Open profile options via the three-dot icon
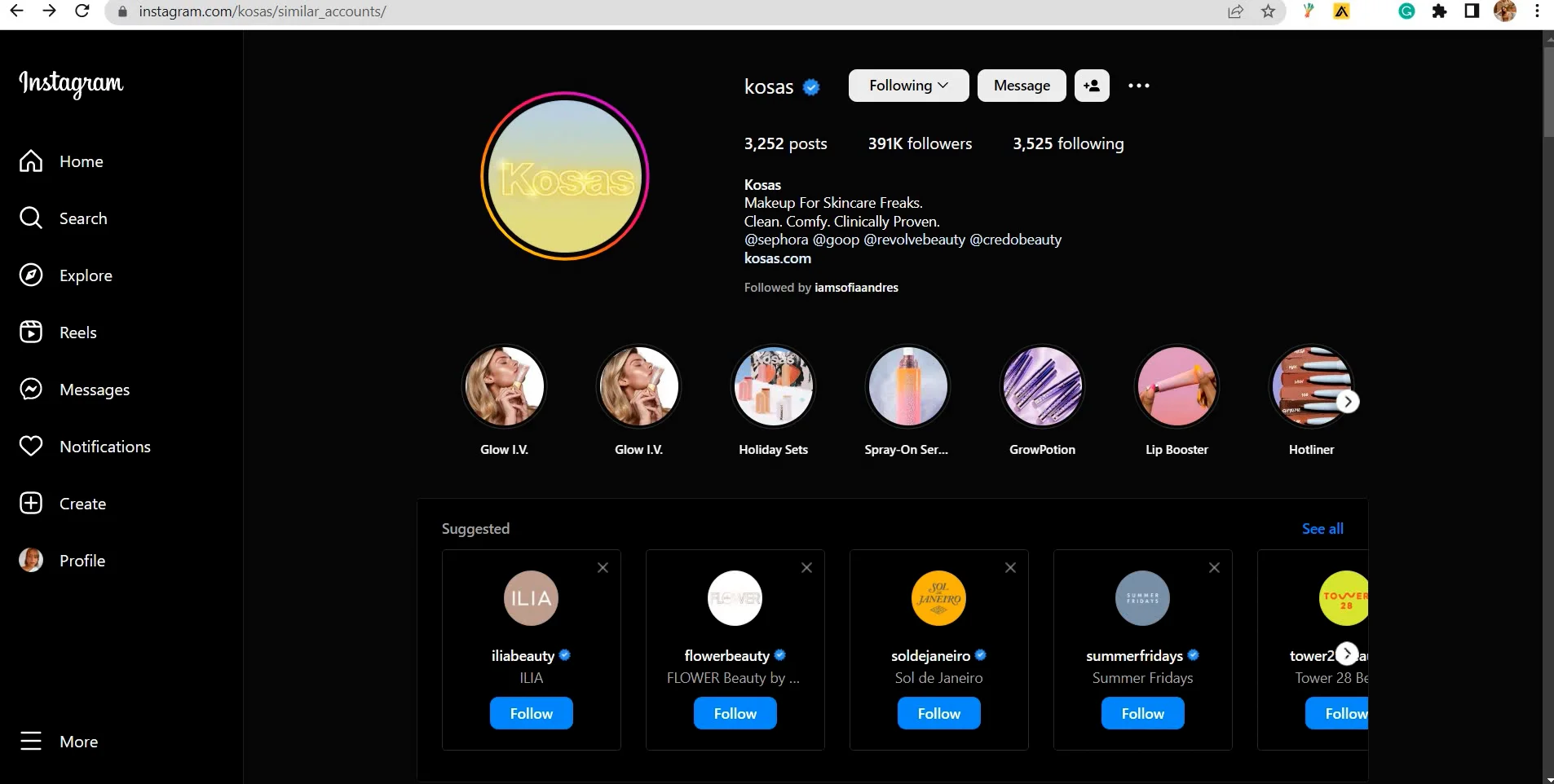Image resolution: width=1554 pixels, height=784 pixels. click(x=1138, y=85)
